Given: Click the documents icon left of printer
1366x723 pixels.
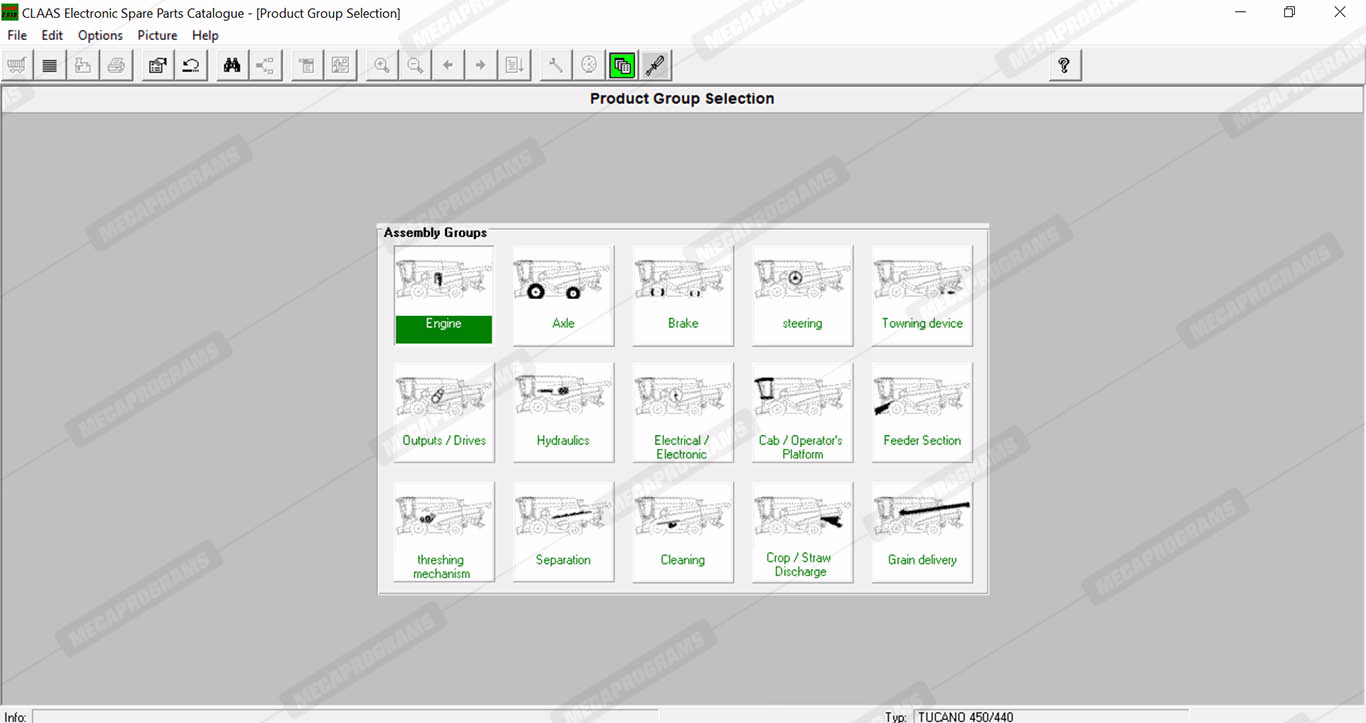Looking at the screenshot, I should [x=83, y=66].
